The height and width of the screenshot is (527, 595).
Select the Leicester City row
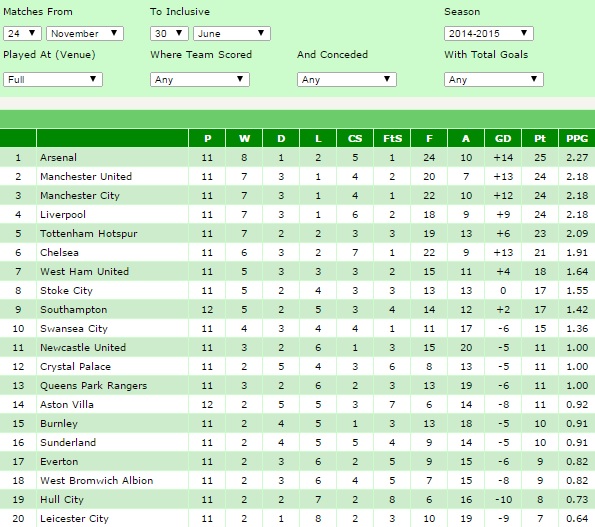[x=298, y=518]
